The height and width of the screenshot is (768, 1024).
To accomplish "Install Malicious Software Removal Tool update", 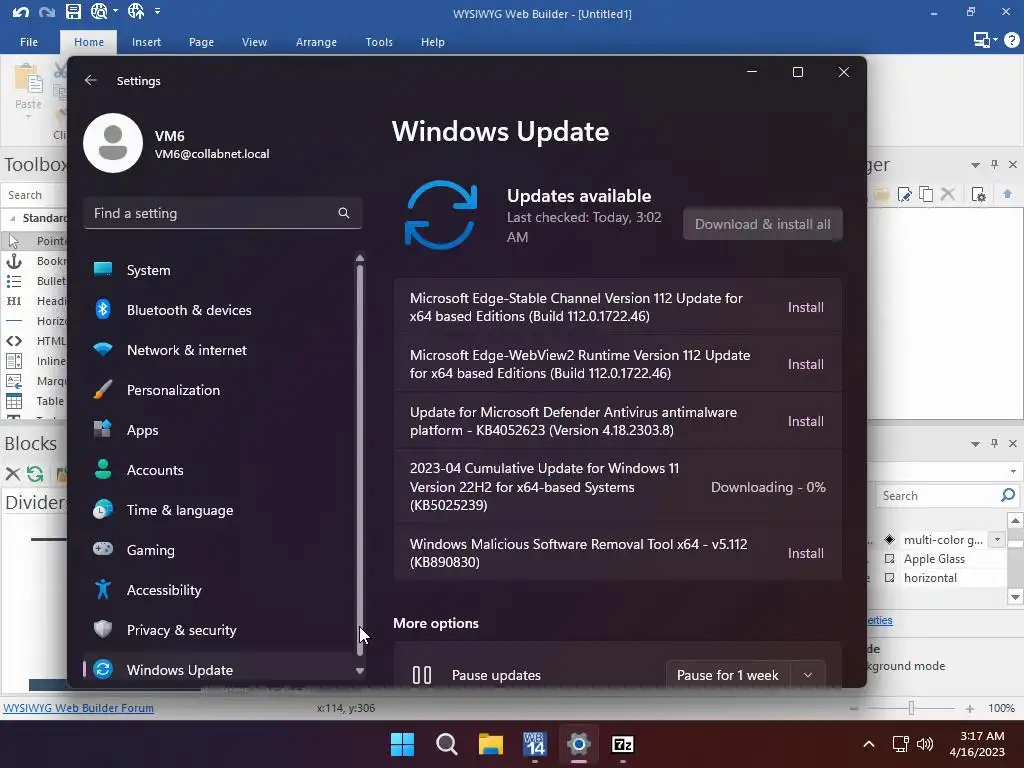I will click(805, 553).
